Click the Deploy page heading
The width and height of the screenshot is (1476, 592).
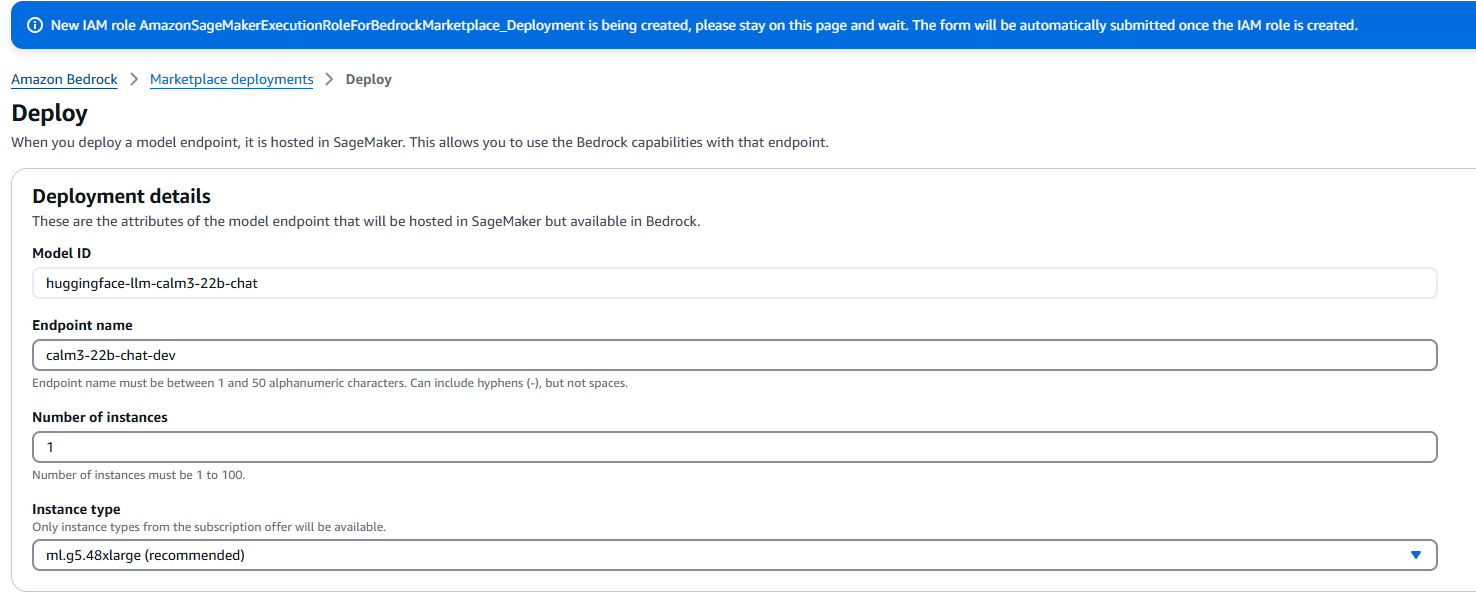(49, 113)
